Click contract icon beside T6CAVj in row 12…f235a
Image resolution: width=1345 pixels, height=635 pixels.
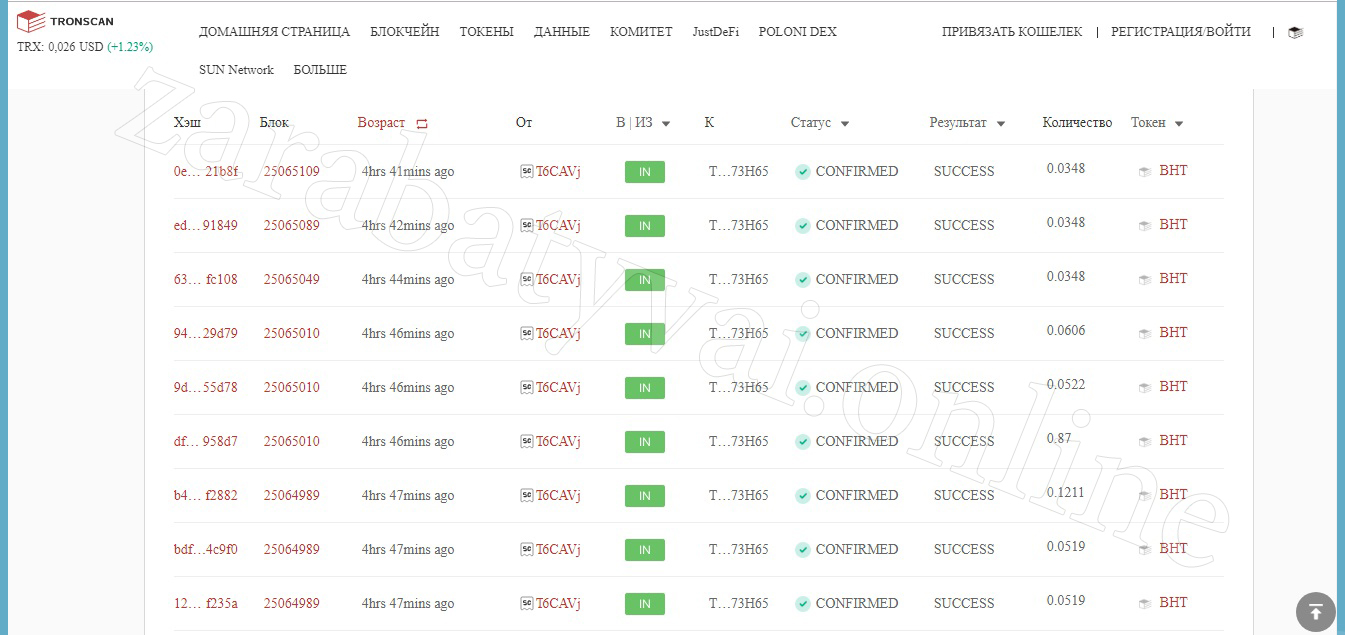(x=526, y=603)
